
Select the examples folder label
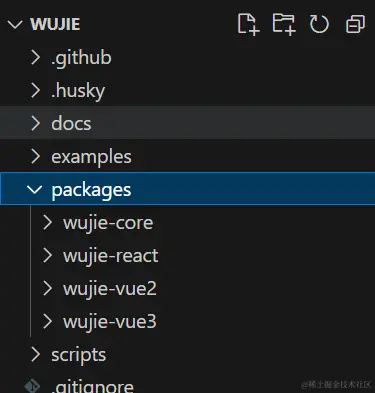tap(91, 157)
